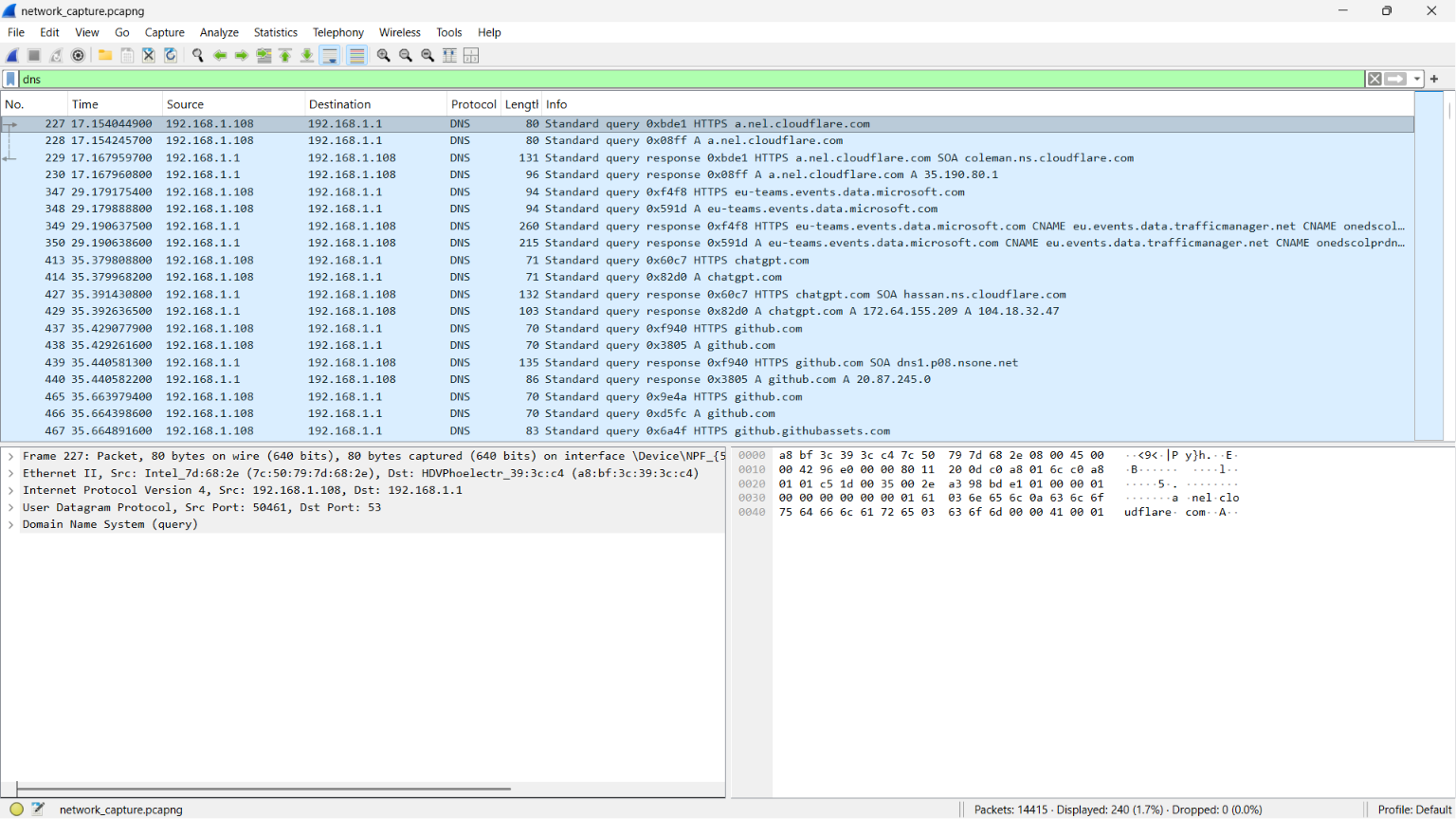The width and height of the screenshot is (1456, 819).
Task: Click the Find a packet magnifier icon
Action: (x=198, y=55)
